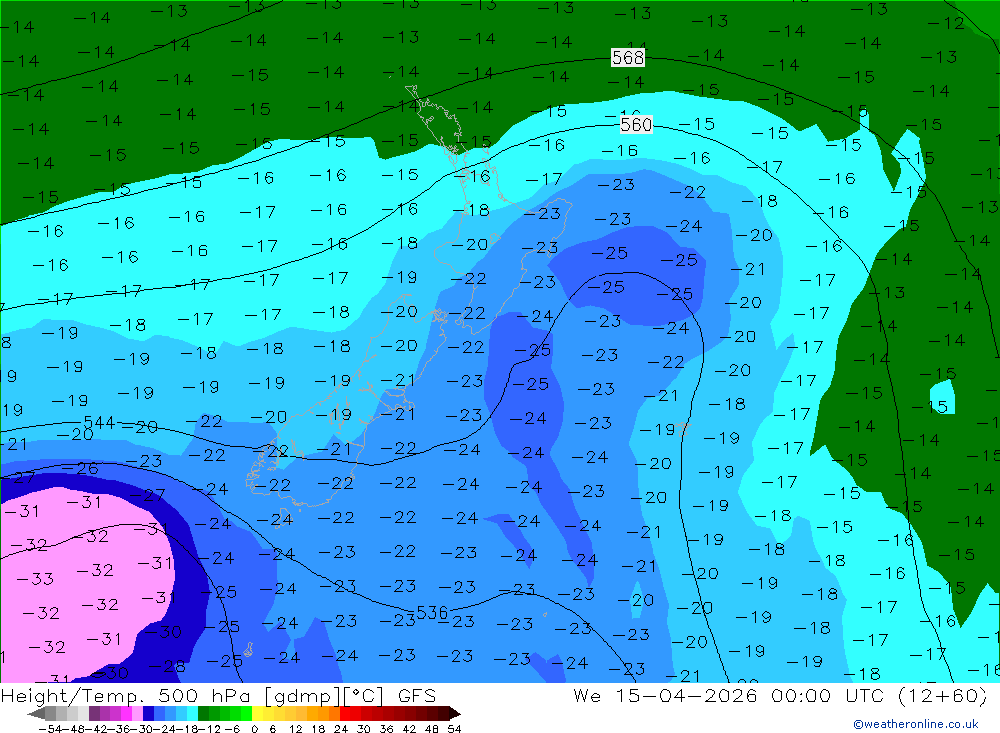Click the Height/Temp. 500 hPa map title
This screenshot has width=1000, height=733.
coord(218,695)
